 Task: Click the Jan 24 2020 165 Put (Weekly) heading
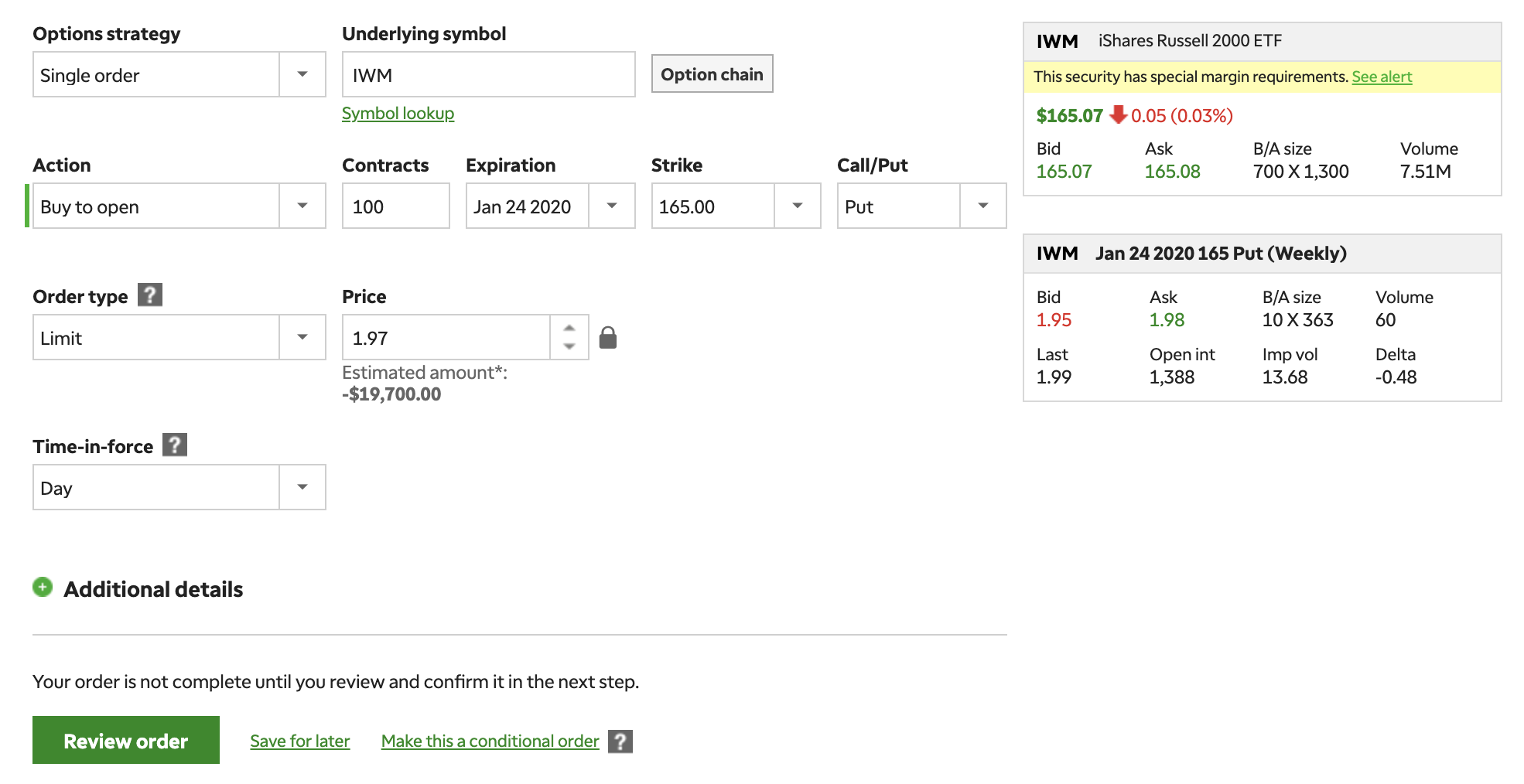click(1221, 254)
